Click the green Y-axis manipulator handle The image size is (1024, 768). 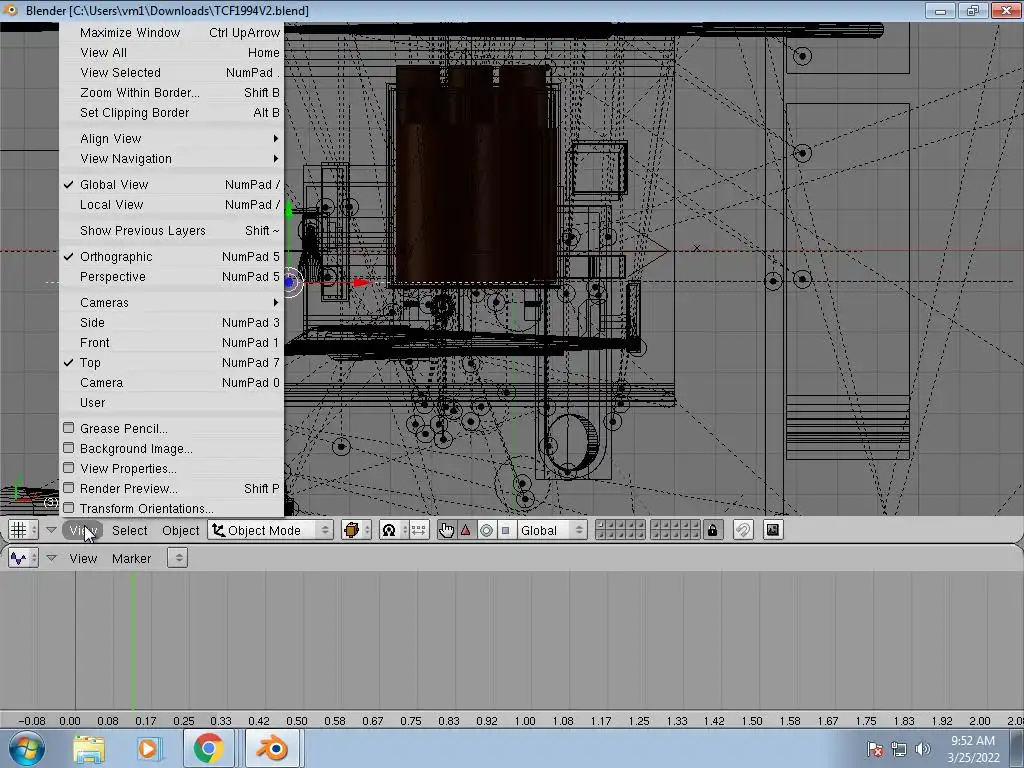point(288,210)
